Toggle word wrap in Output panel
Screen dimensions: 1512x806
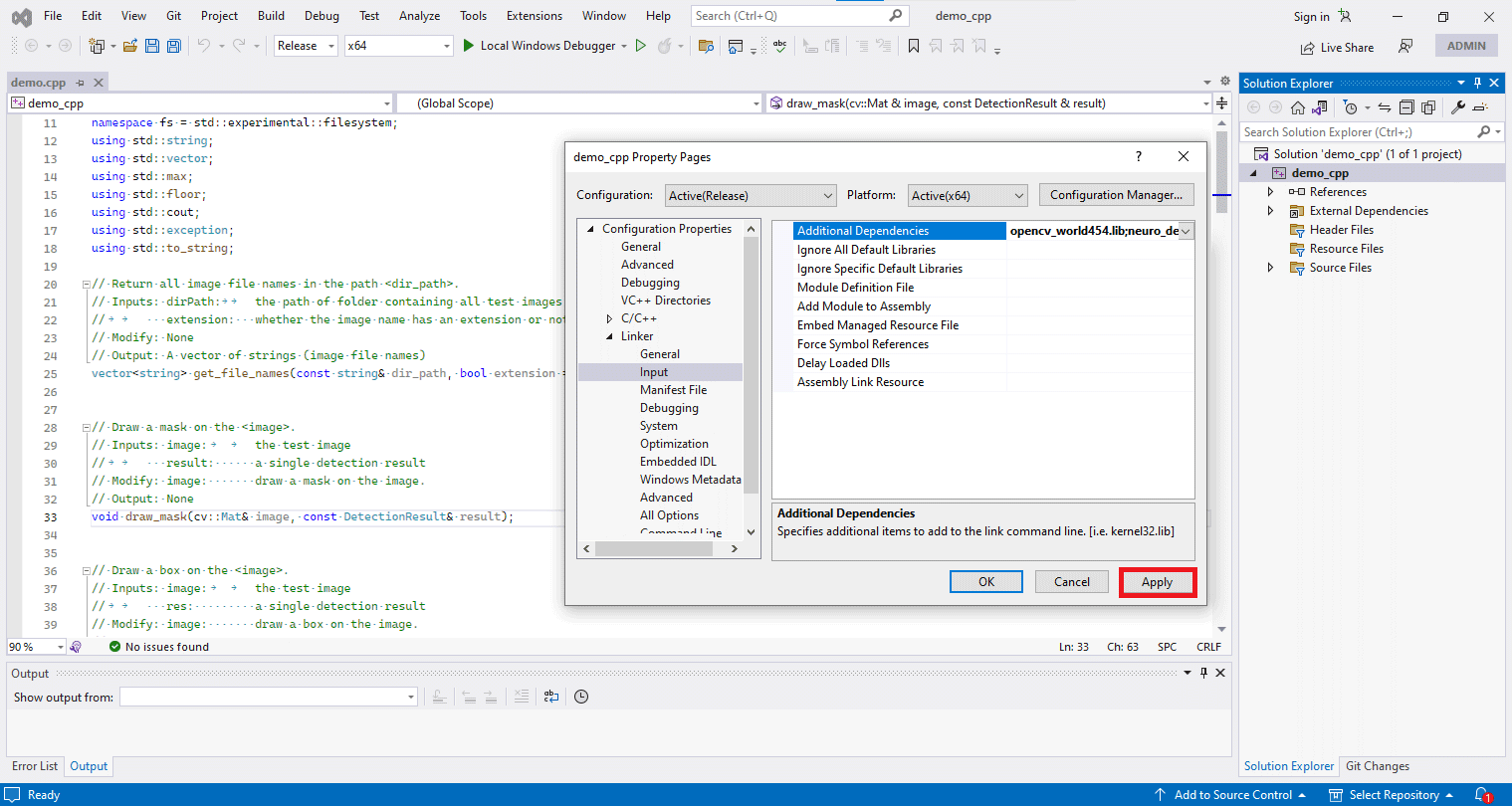[x=551, y=697]
